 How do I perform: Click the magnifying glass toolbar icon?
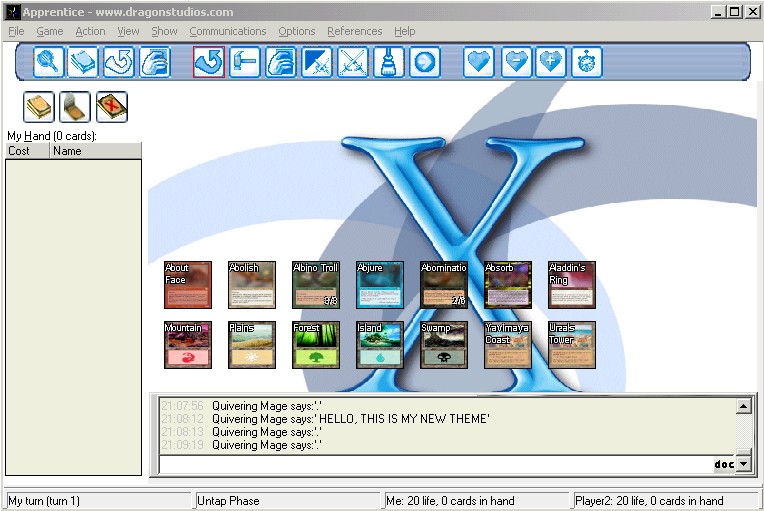[x=49, y=62]
